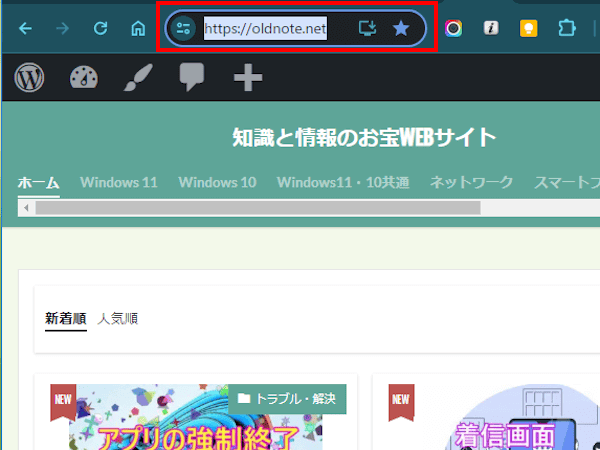Open the colorful lens extension icon
The height and width of the screenshot is (450, 600).
pos(453,28)
